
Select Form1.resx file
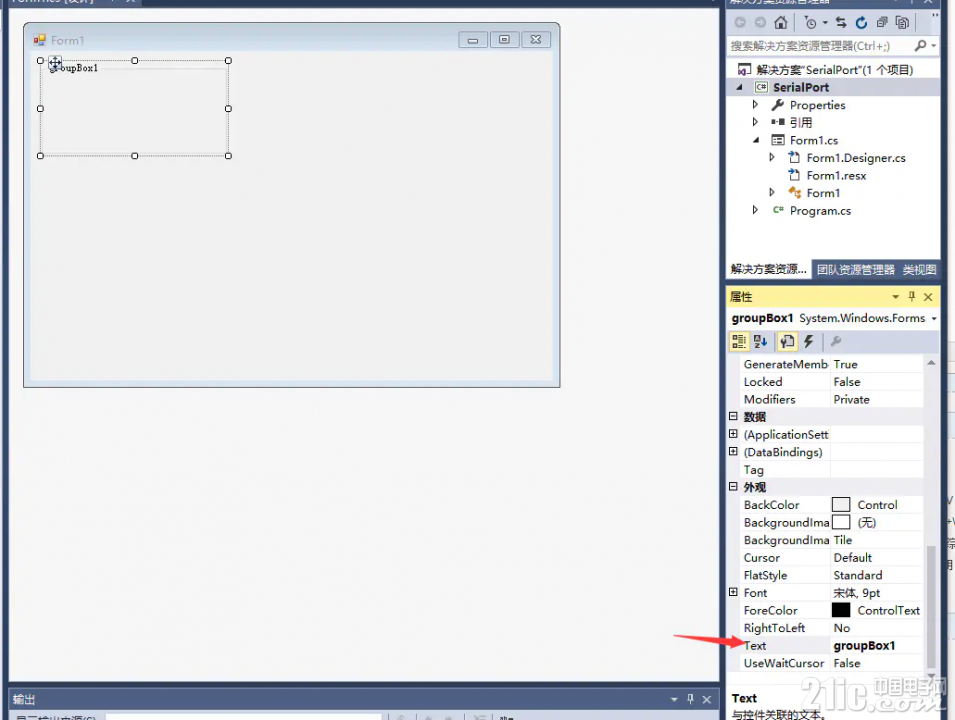tap(836, 175)
